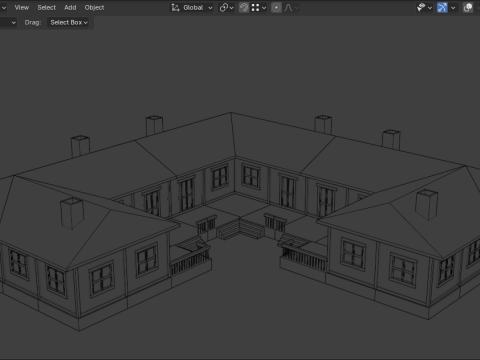
Task: Open the Object menu
Action: (x=94, y=7)
